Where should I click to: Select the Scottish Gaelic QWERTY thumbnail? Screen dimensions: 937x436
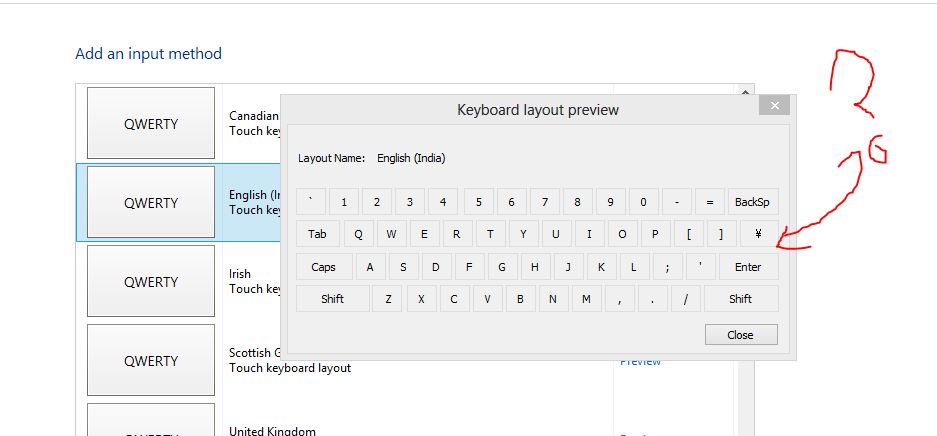151,360
